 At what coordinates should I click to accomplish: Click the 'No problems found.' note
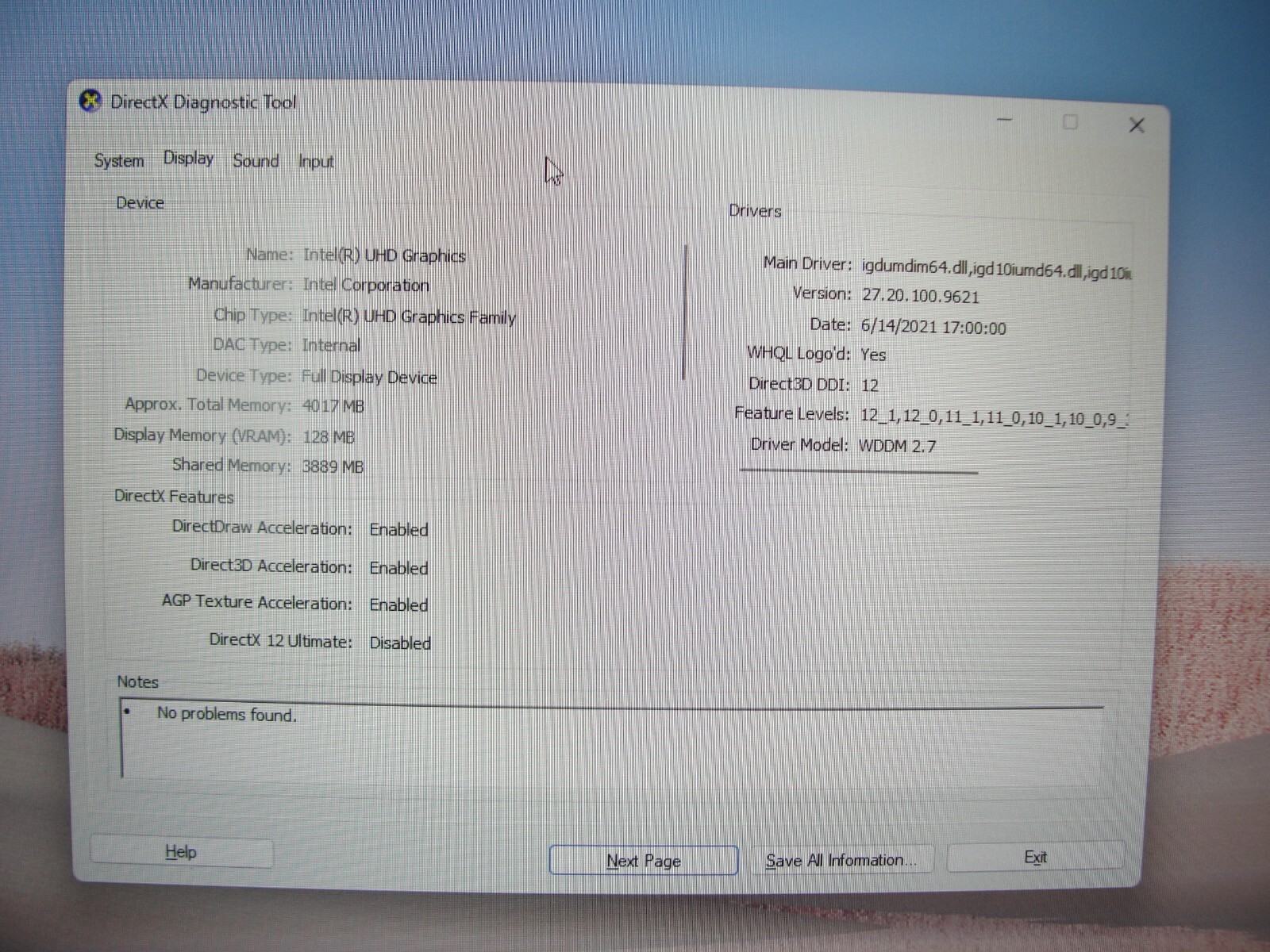(227, 714)
